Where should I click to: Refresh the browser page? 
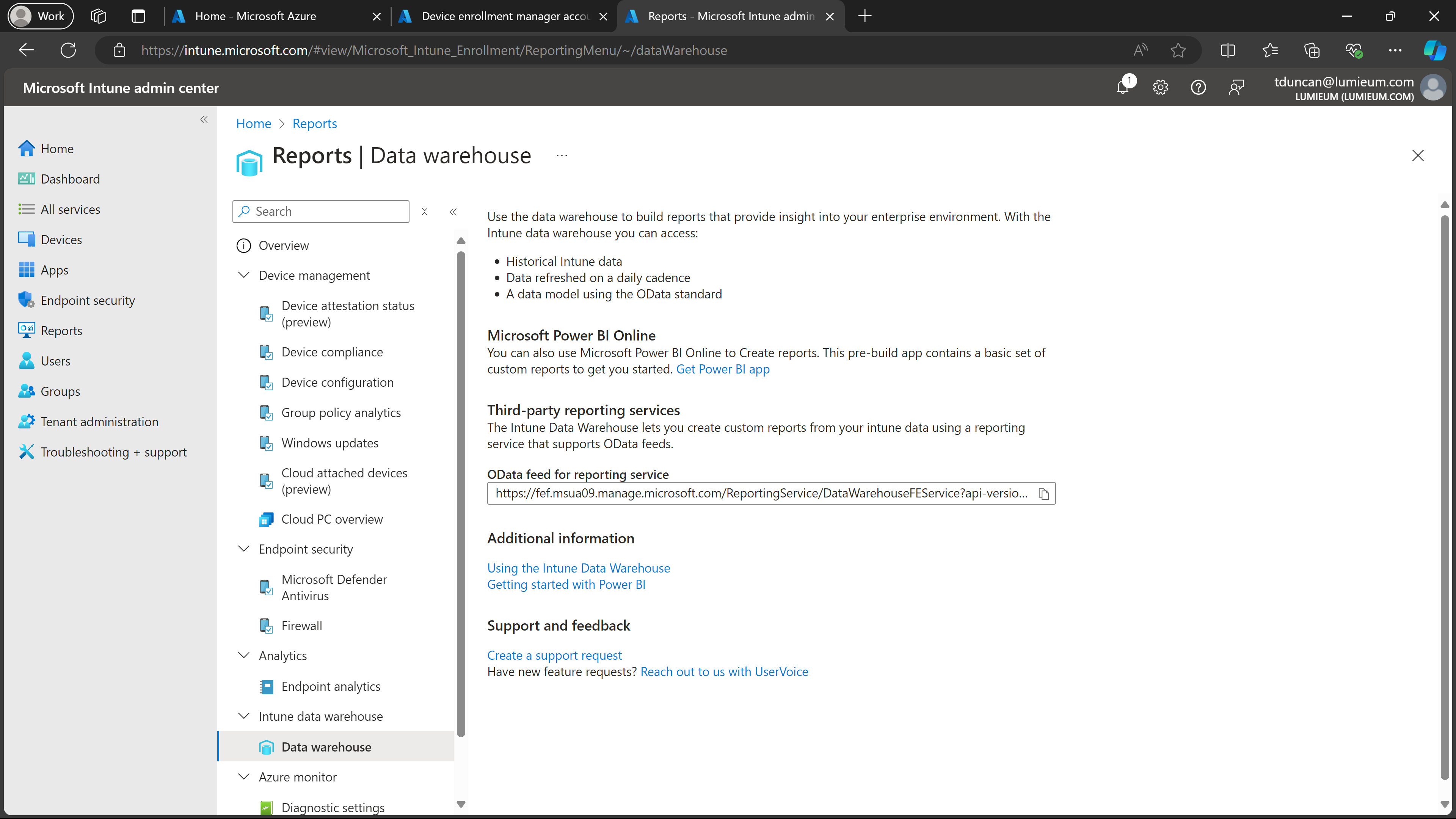pos(68,50)
